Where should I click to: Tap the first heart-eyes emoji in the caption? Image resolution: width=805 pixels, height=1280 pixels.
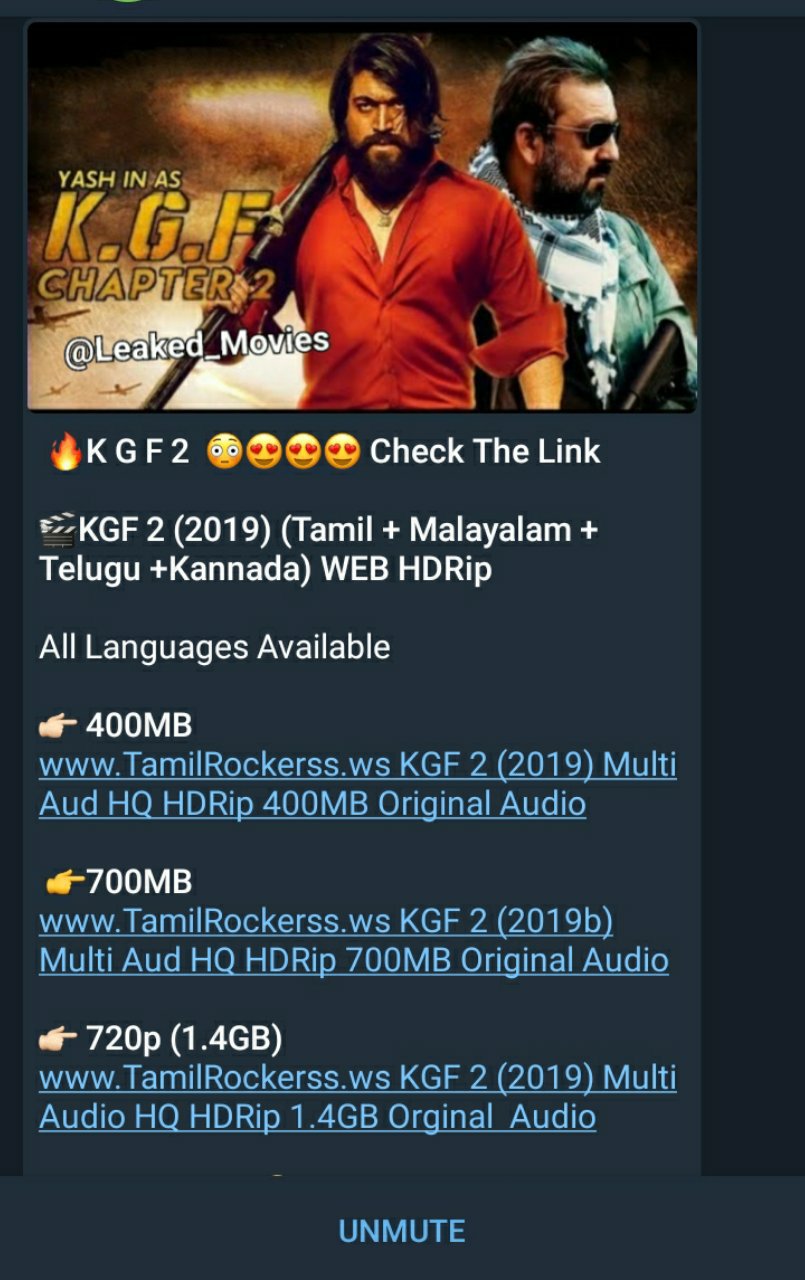click(x=264, y=453)
